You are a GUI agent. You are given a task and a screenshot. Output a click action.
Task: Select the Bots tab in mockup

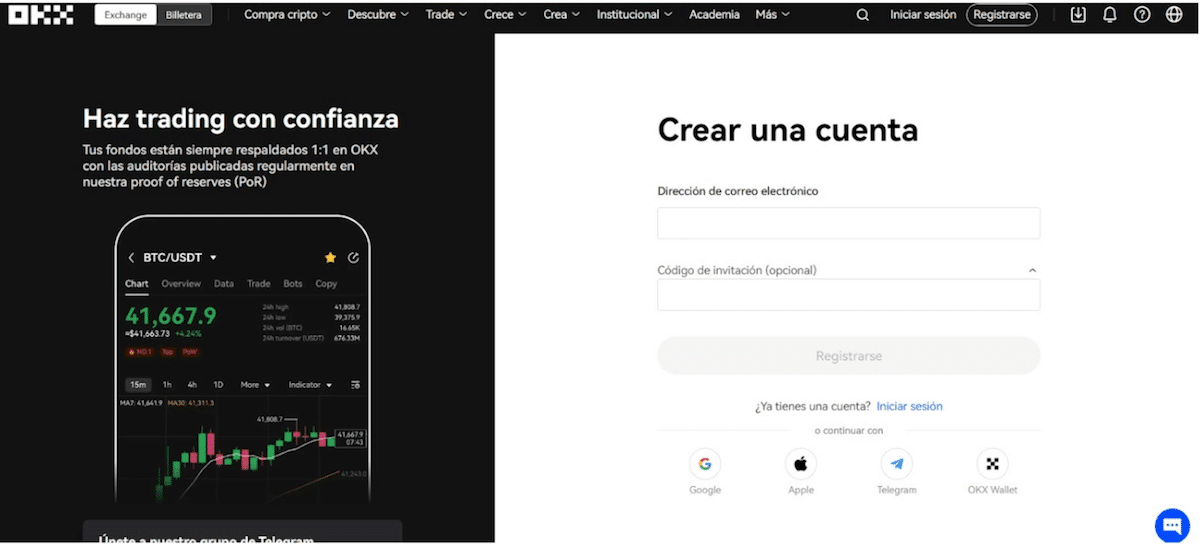pos(293,284)
